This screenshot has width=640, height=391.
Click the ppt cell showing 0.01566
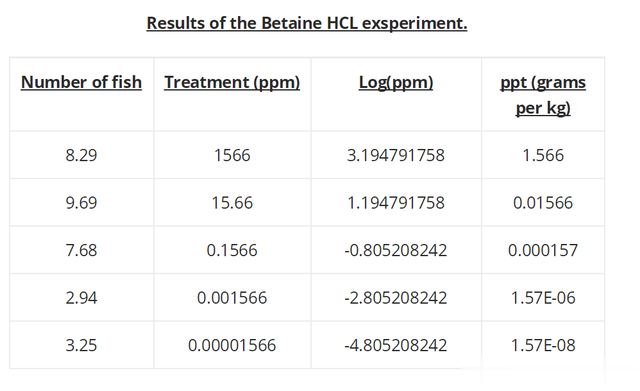point(543,202)
